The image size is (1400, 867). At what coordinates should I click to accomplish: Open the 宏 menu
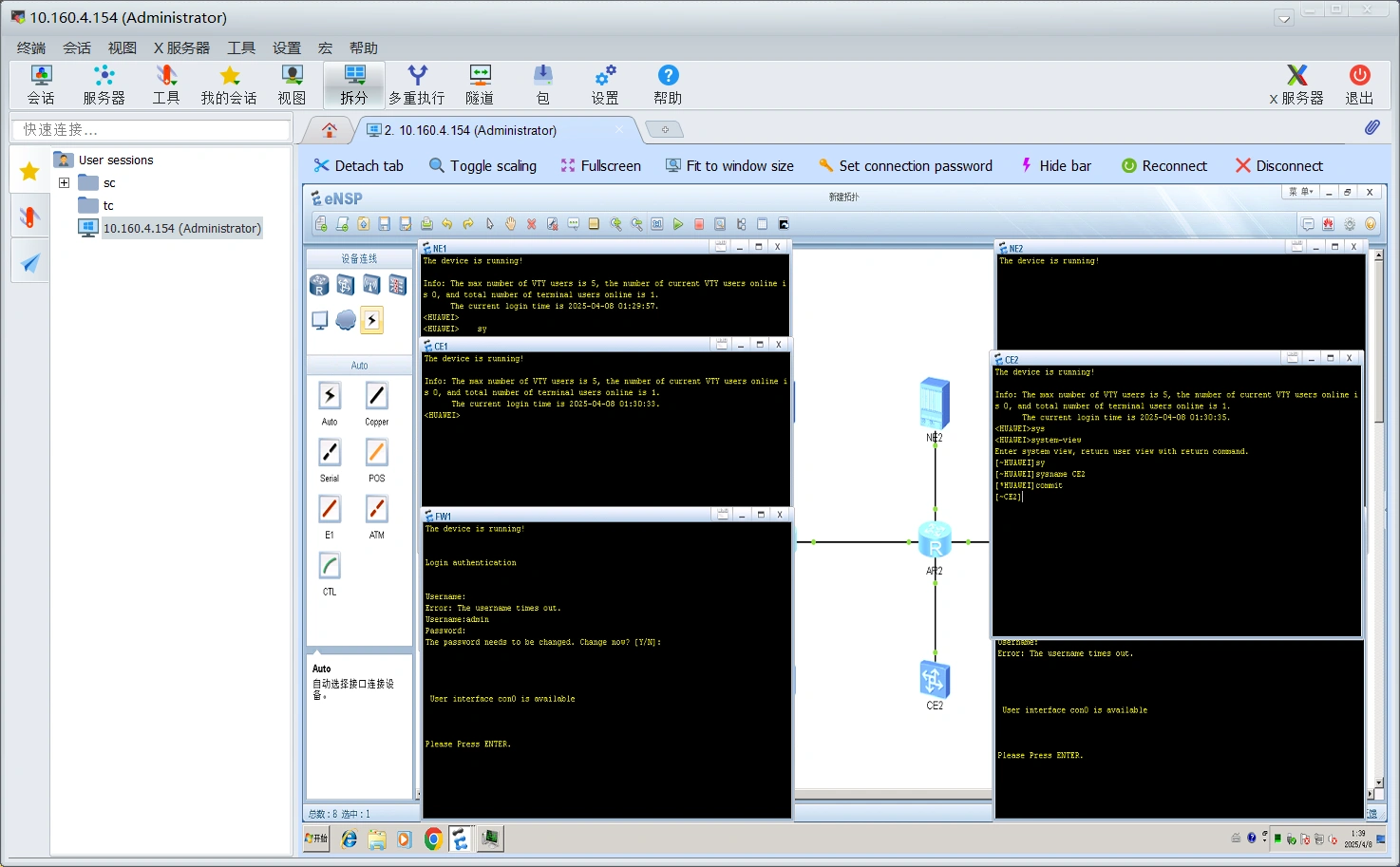point(325,47)
